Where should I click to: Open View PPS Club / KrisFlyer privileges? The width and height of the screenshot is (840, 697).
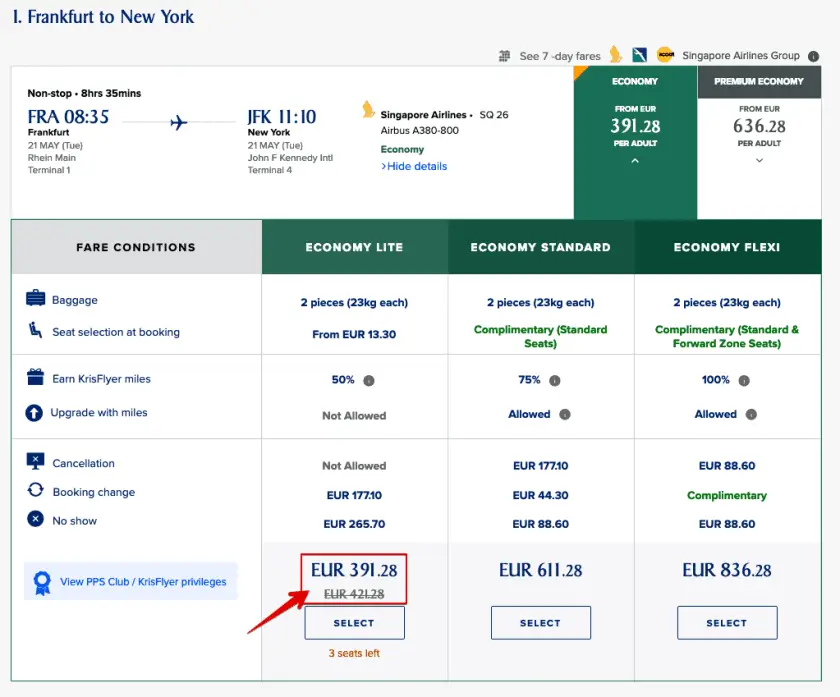point(143,581)
